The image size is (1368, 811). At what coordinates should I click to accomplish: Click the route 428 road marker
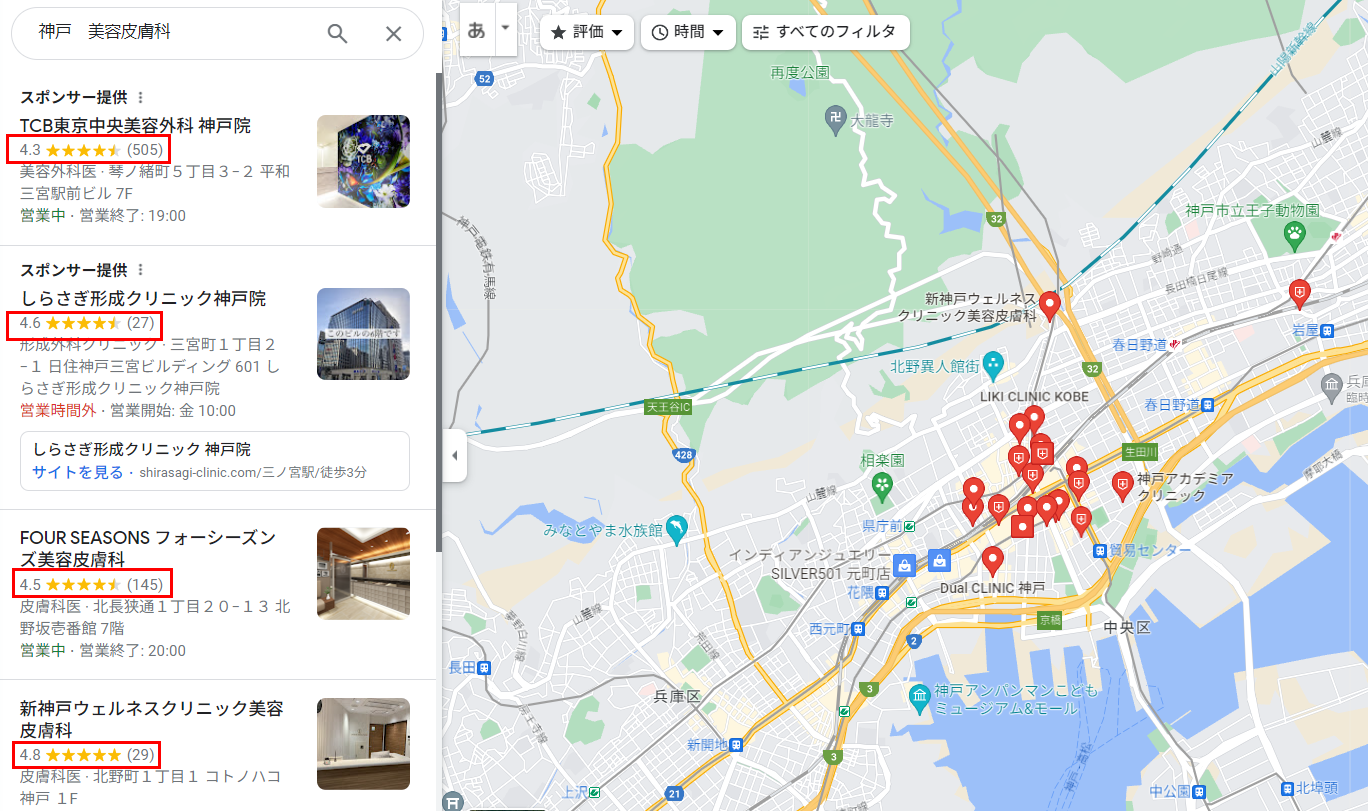click(x=684, y=454)
